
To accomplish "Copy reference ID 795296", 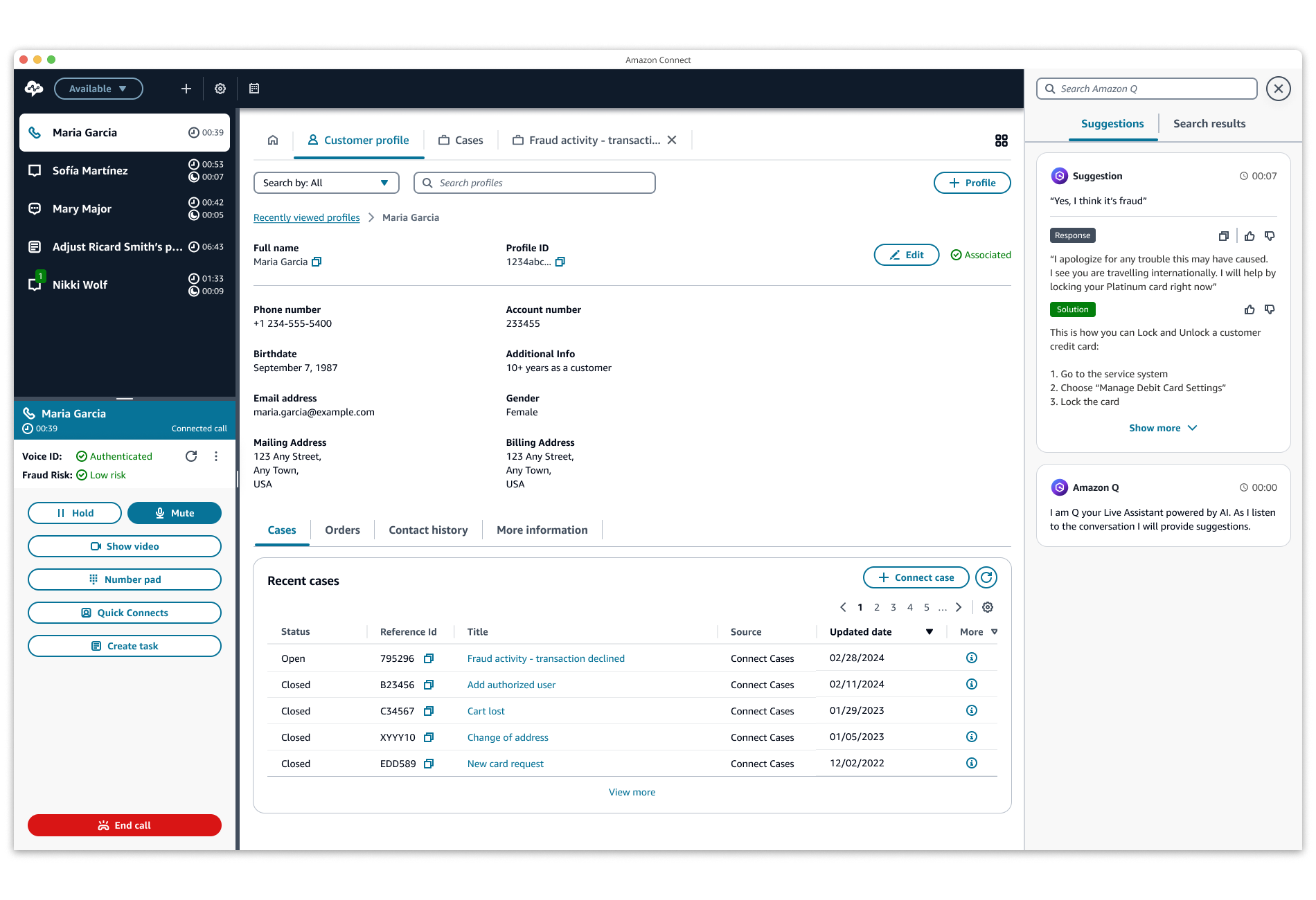I will pos(429,658).
